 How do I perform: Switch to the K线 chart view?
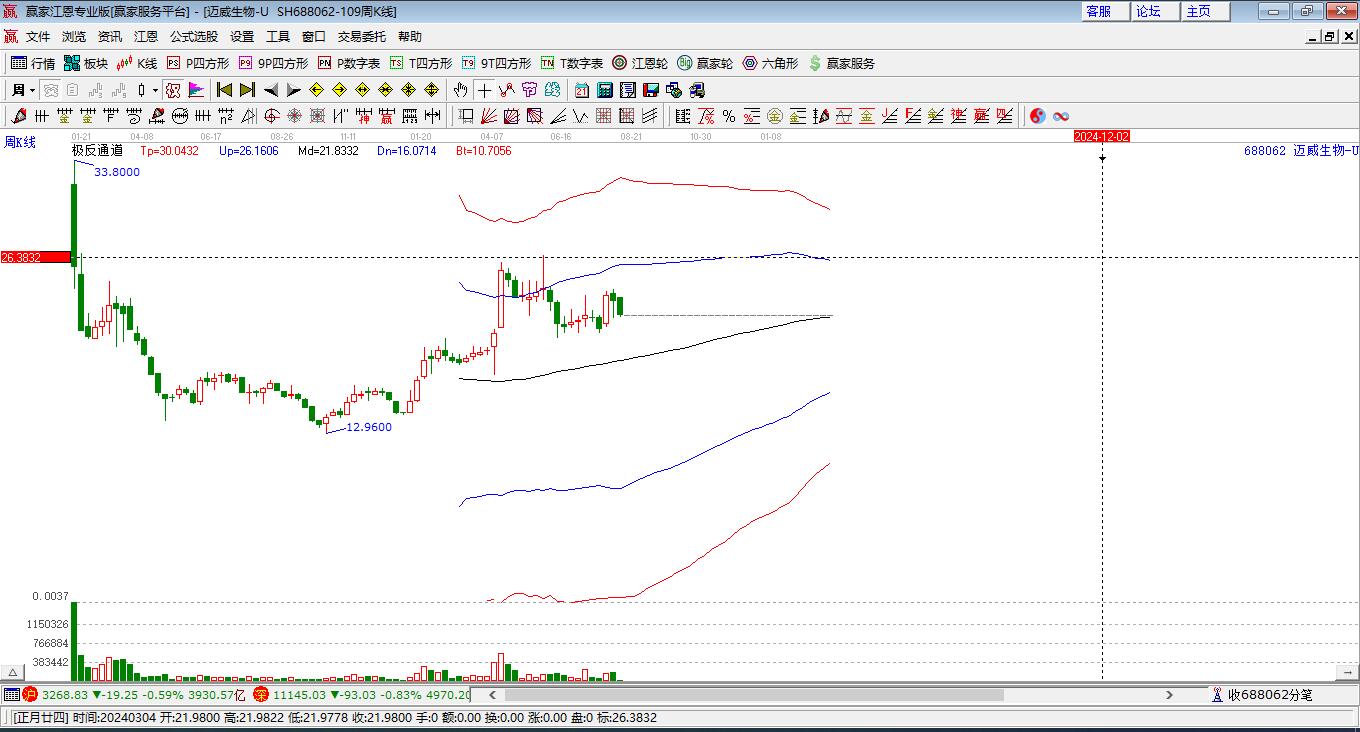point(137,63)
